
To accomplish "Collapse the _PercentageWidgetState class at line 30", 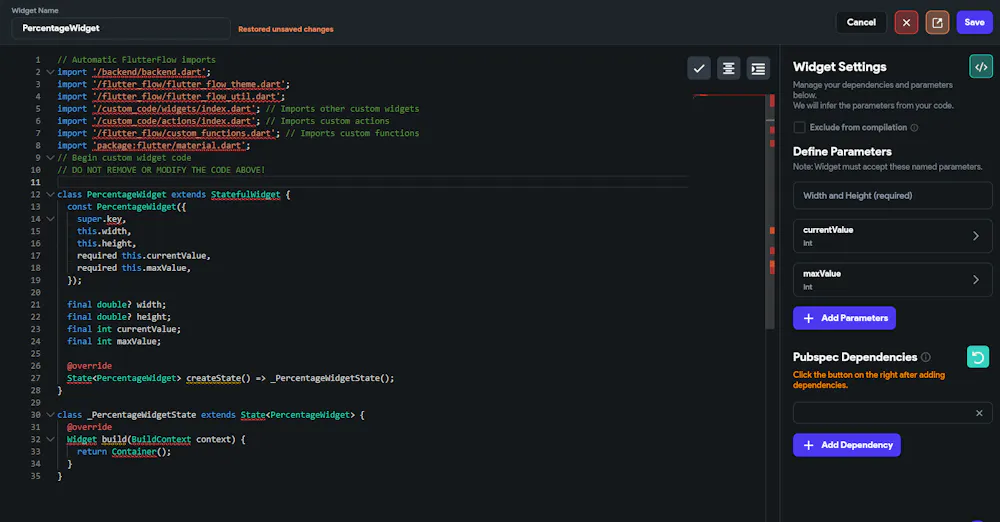I will click(x=50, y=415).
